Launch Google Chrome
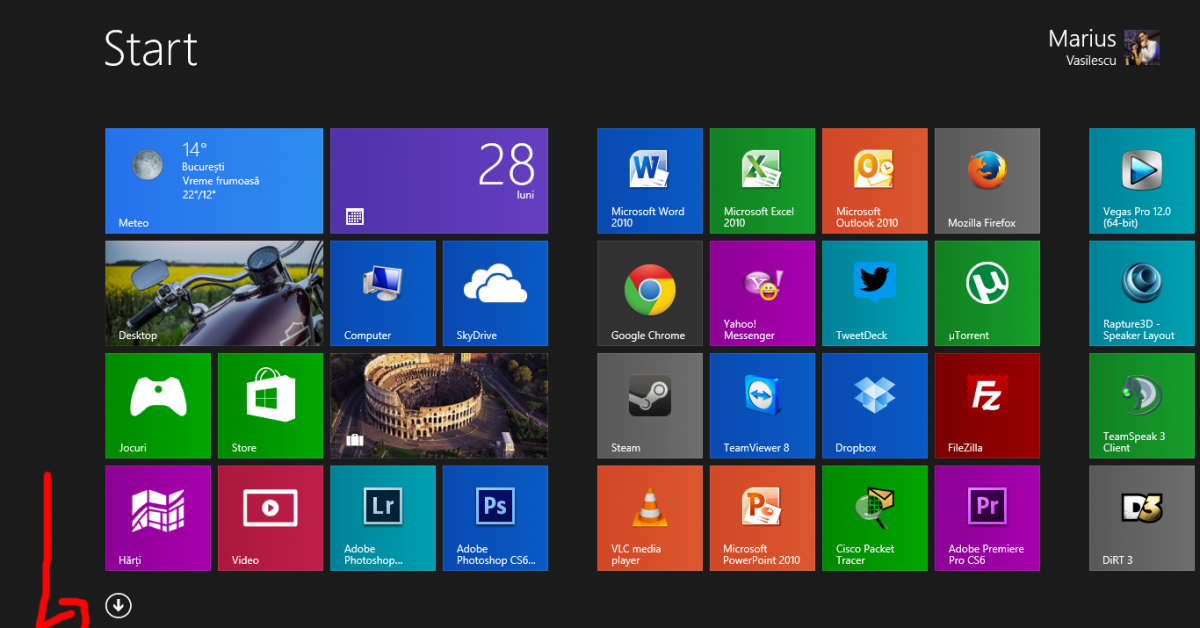This screenshot has height=628, width=1200. [x=650, y=293]
